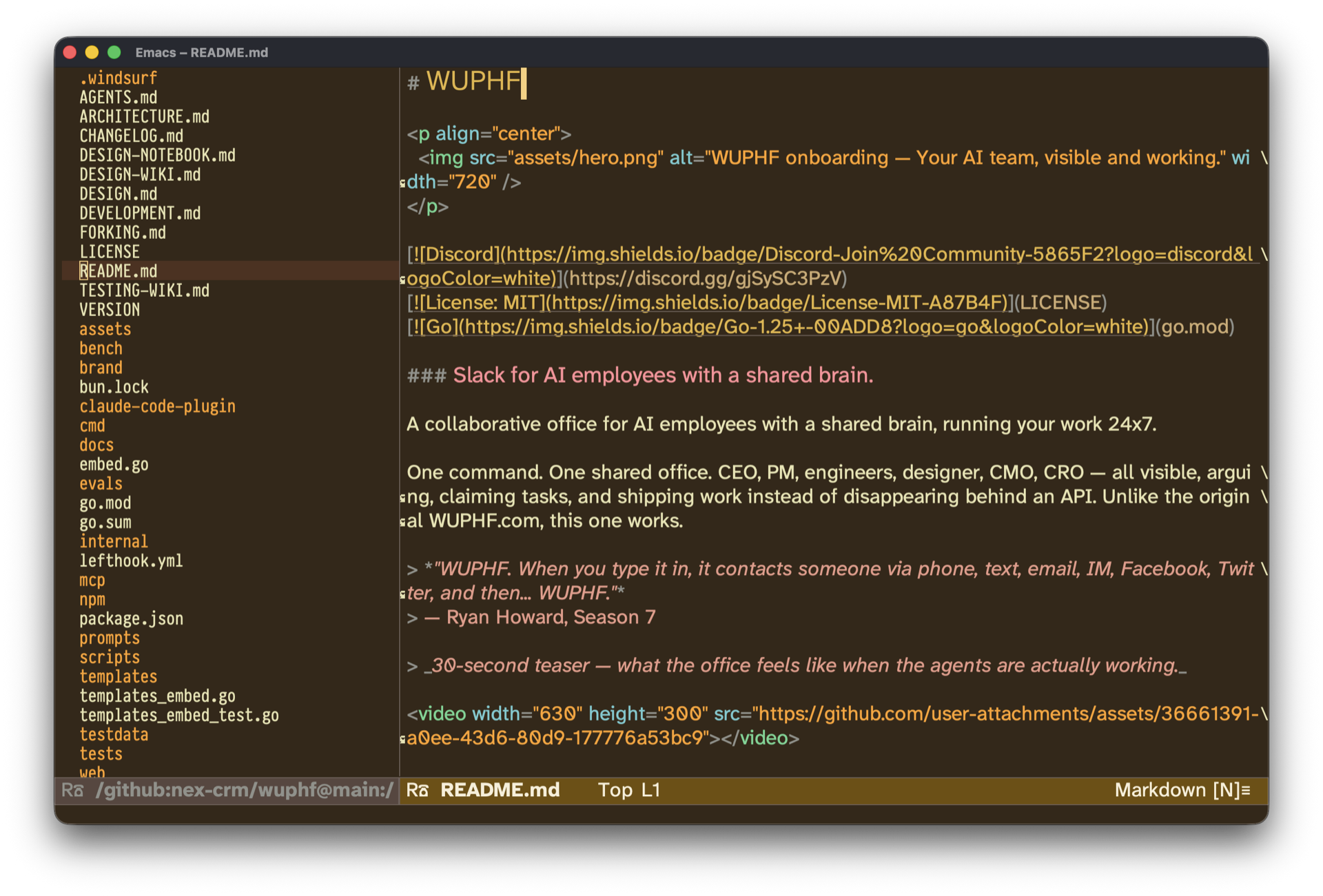The height and width of the screenshot is (896, 1323).
Task: Select lefthook.yml file
Action: pyautogui.click(x=131, y=560)
